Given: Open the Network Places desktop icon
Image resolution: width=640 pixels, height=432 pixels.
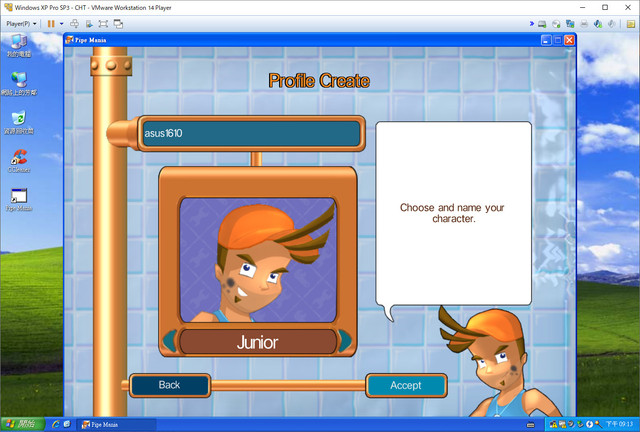Looking at the screenshot, I should [19, 84].
